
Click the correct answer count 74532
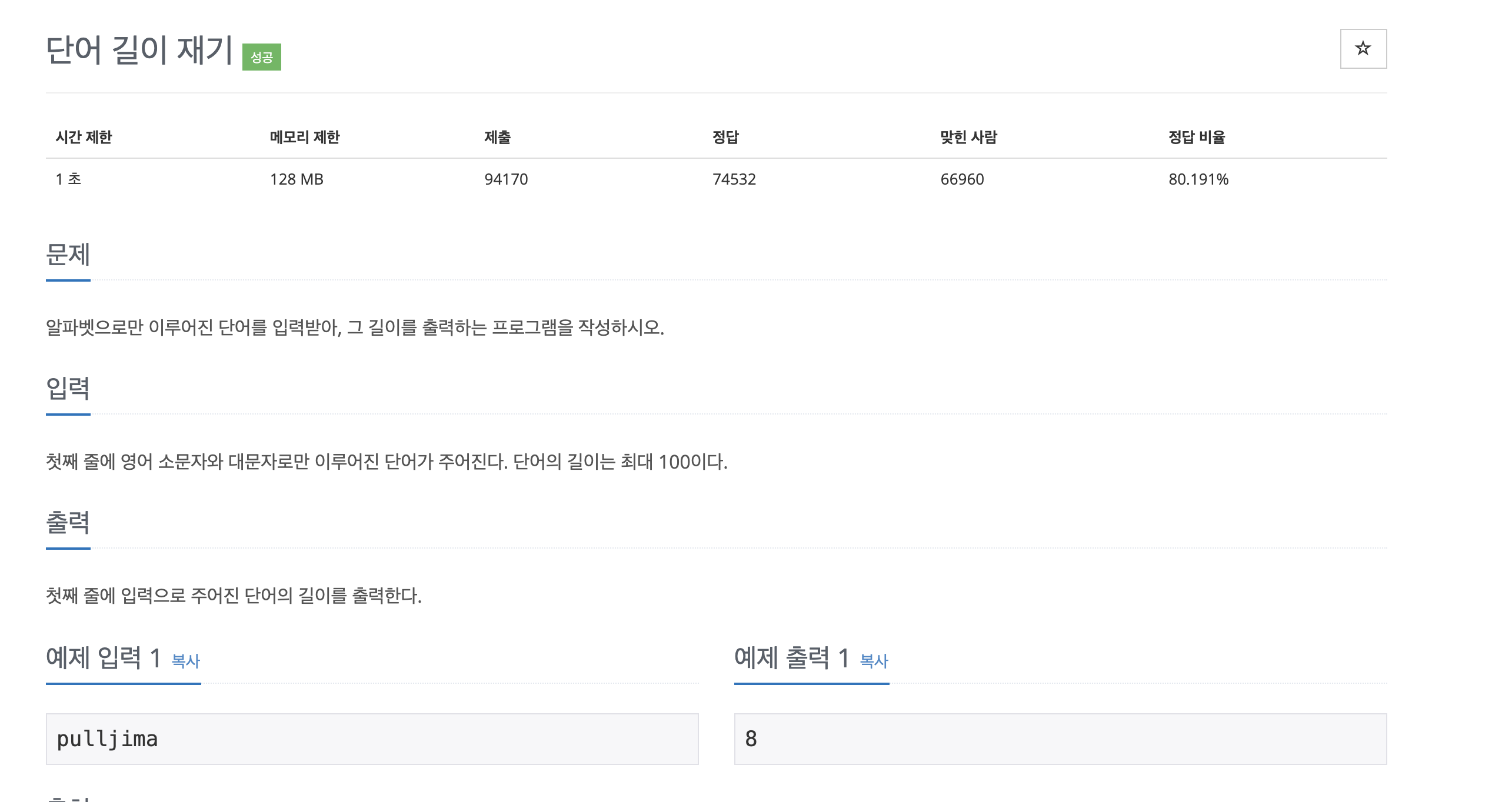[x=734, y=179]
